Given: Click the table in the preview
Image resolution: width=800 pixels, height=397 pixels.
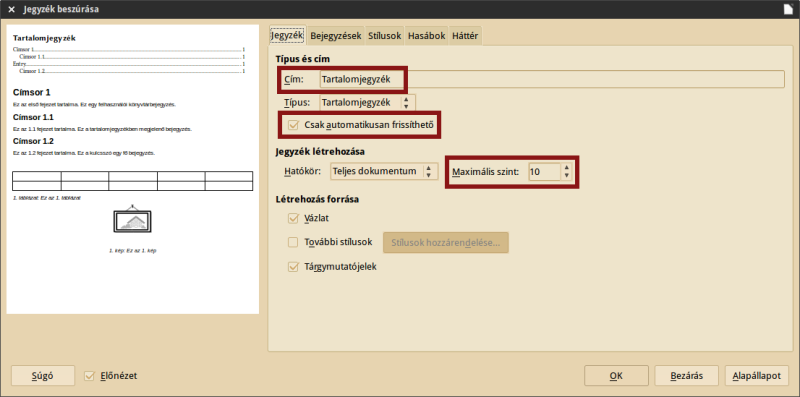Looking at the screenshot, I should (x=133, y=181).
